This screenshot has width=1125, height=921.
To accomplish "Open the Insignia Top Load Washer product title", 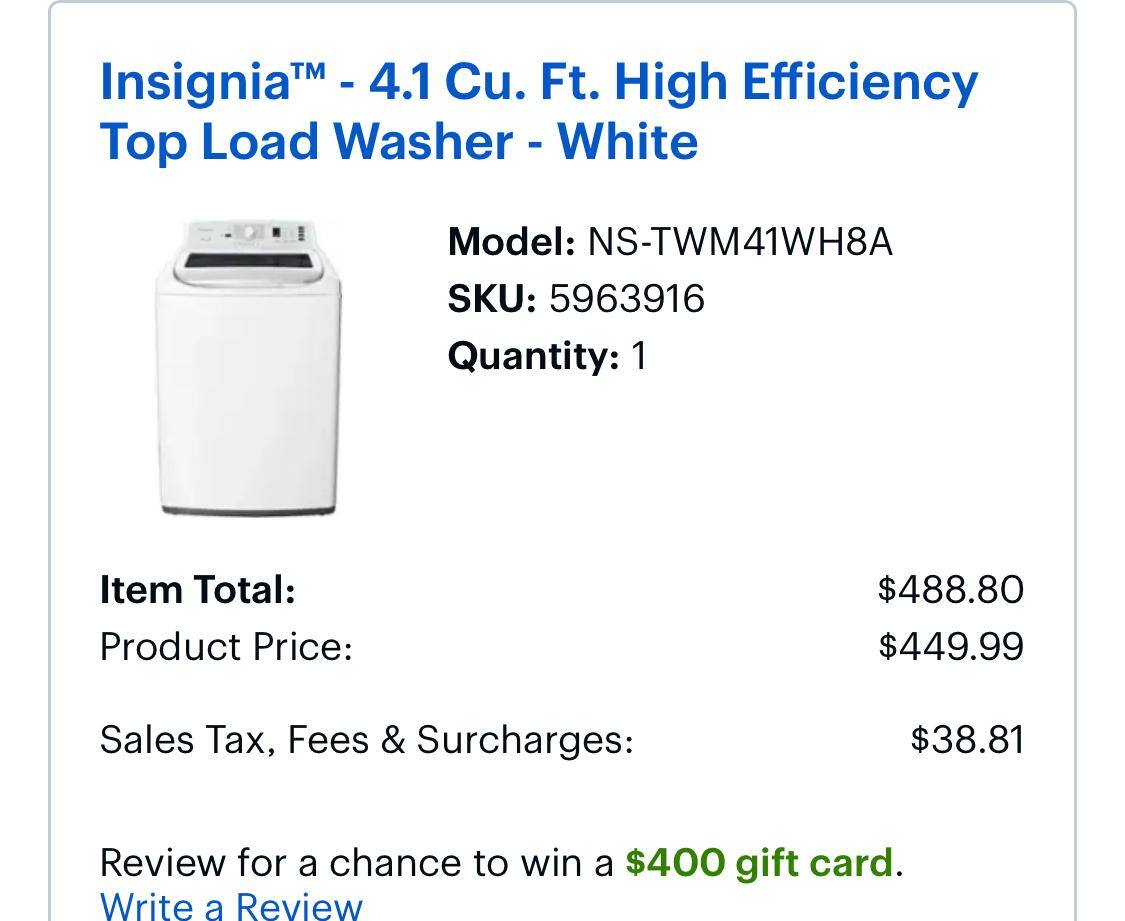I will coord(539,82).
